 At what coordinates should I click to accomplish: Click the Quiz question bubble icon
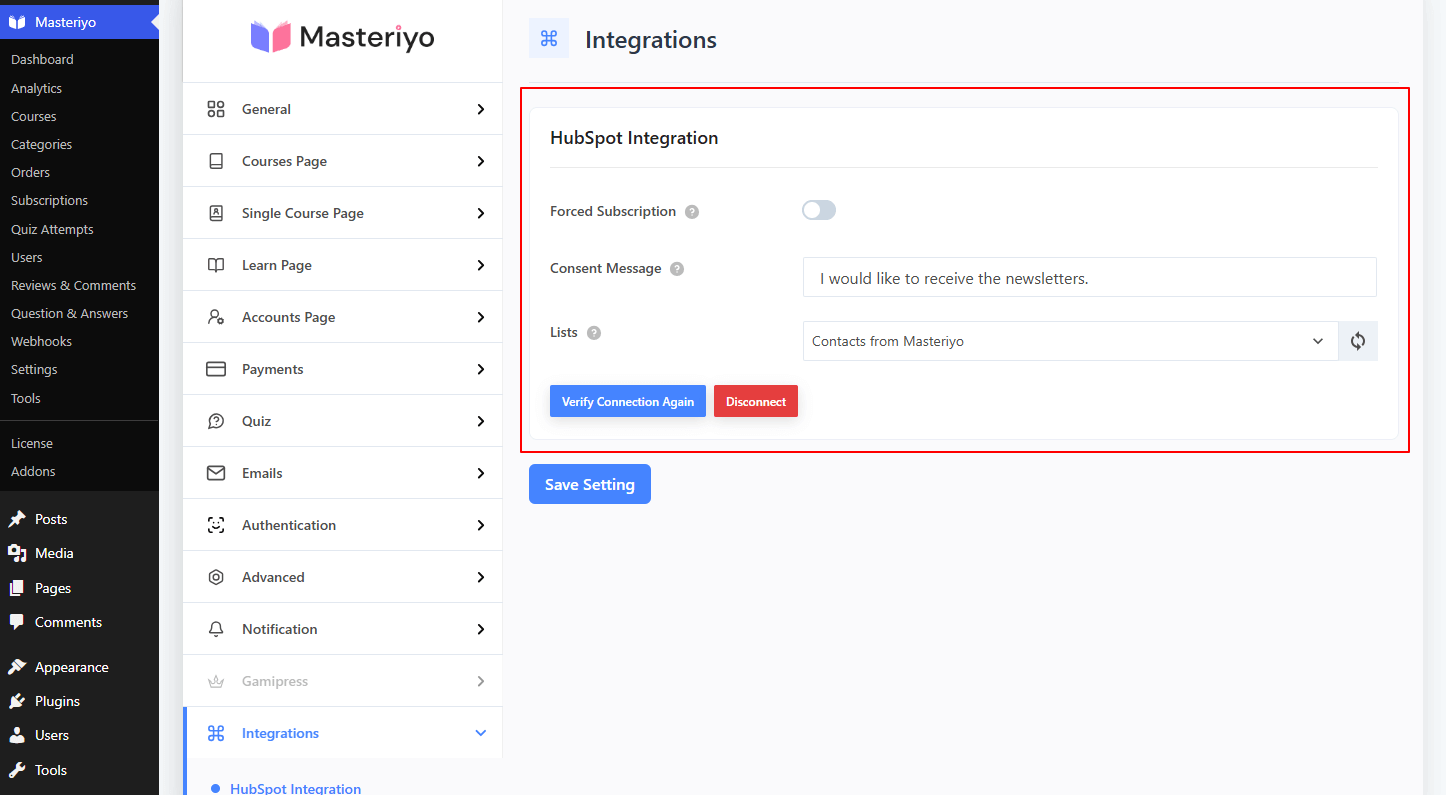tap(216, 421)
